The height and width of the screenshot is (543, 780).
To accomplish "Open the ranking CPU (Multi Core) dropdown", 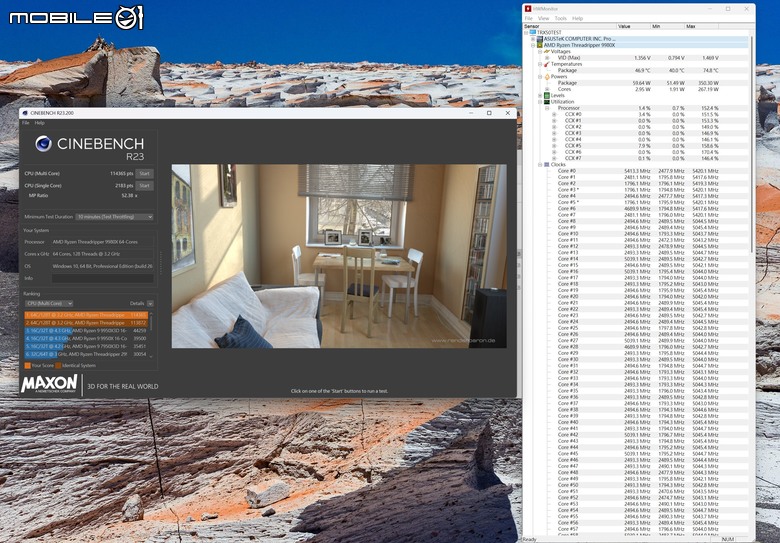I will [x=49, y=303].
